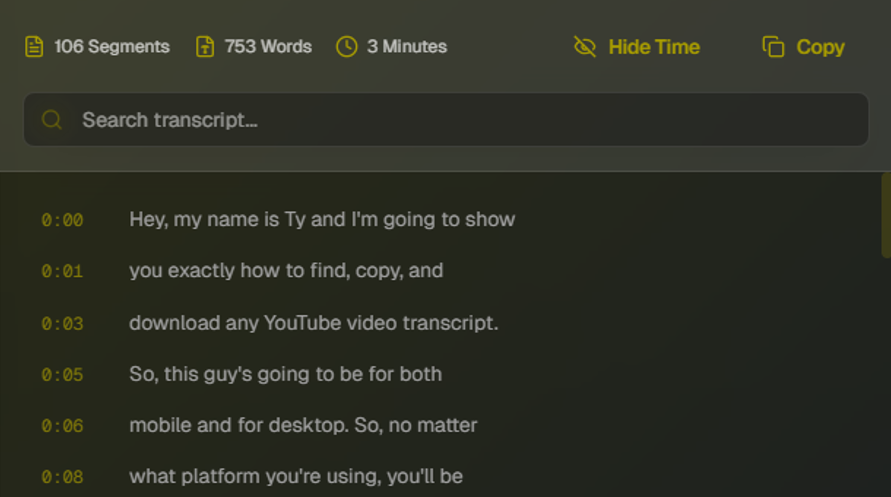Toggle timestamps with the Hide Time label

654,47
